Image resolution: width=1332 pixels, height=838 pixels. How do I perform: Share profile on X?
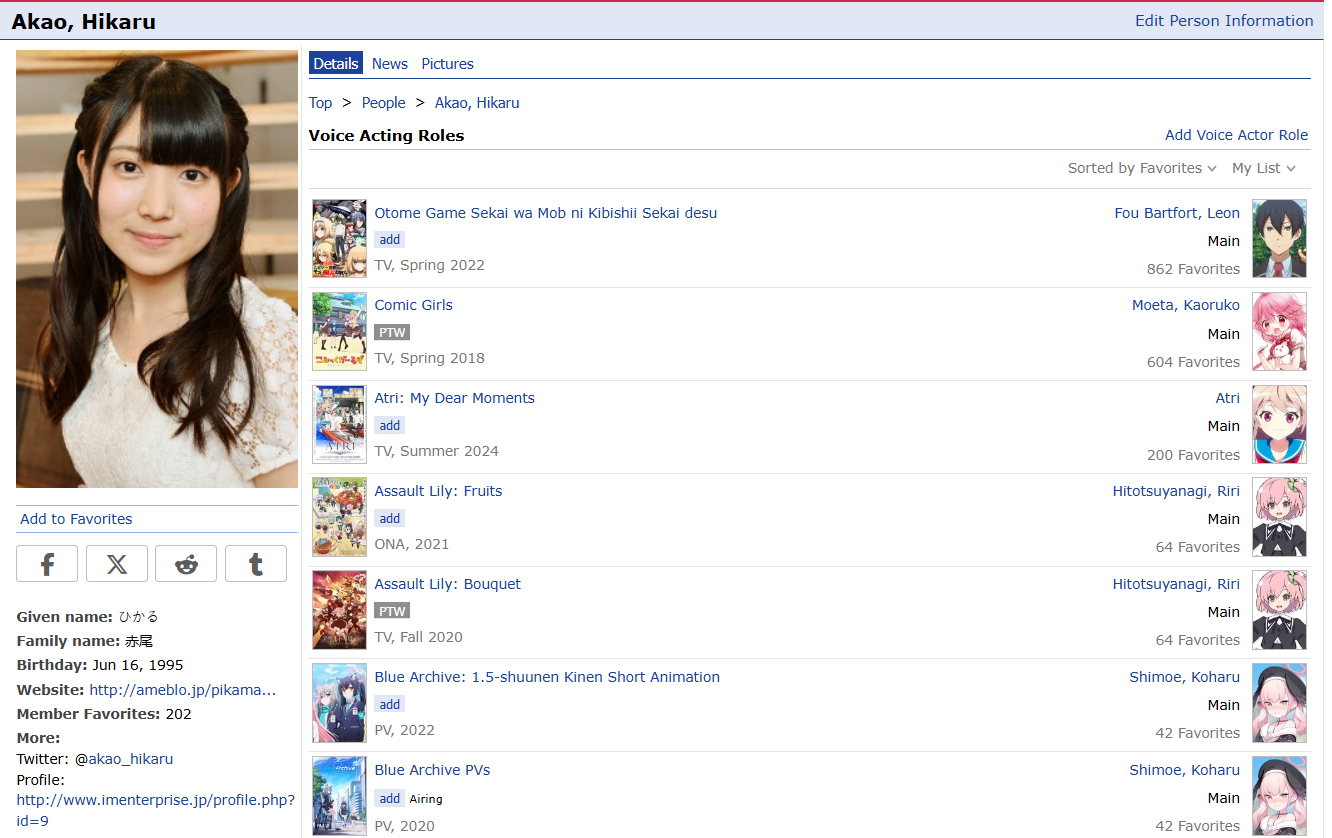tap(117, 564)
